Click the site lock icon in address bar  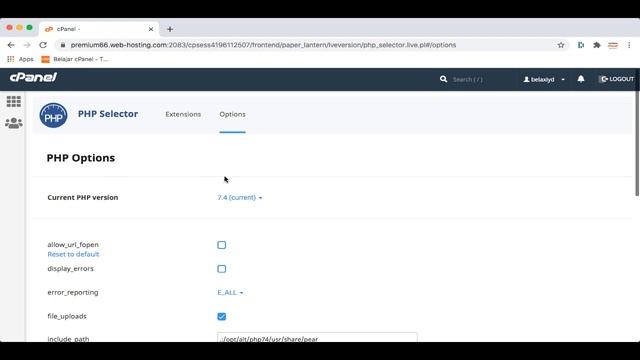click(x=62, y=45)
